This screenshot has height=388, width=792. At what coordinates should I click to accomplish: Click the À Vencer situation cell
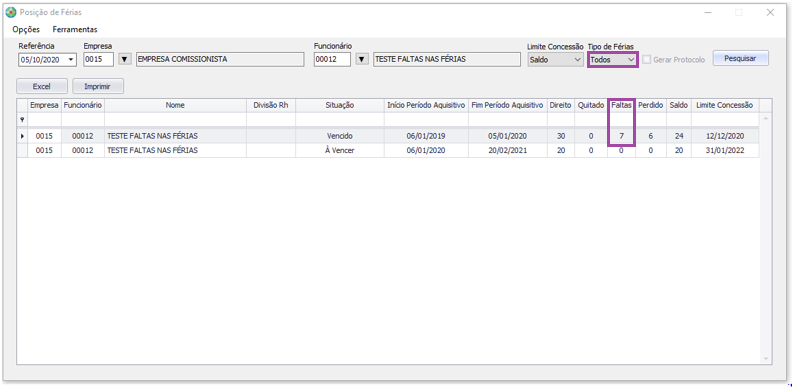[x=340, y=151]
